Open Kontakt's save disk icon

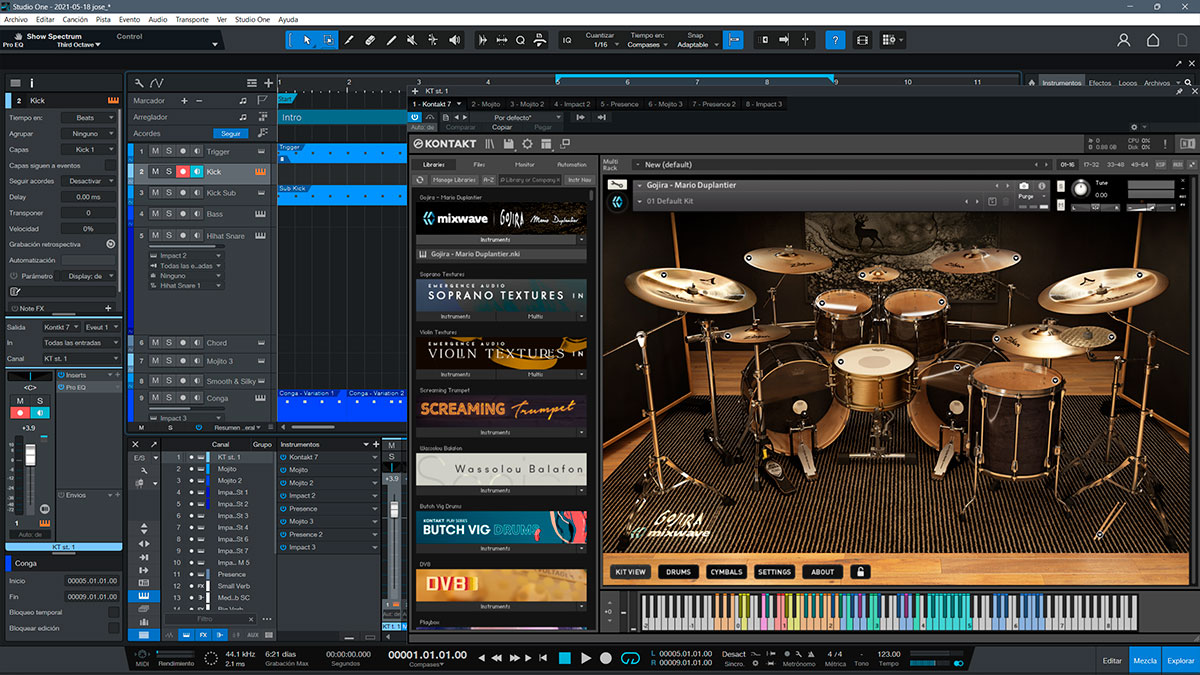tap(509, 144)
